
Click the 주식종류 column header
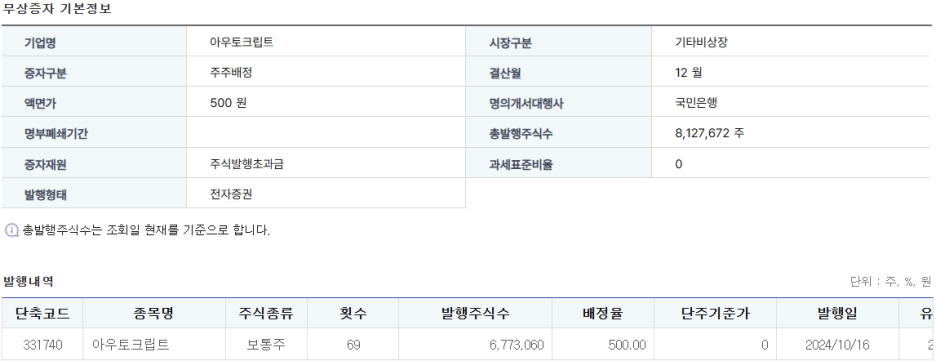tap(266, 313)
